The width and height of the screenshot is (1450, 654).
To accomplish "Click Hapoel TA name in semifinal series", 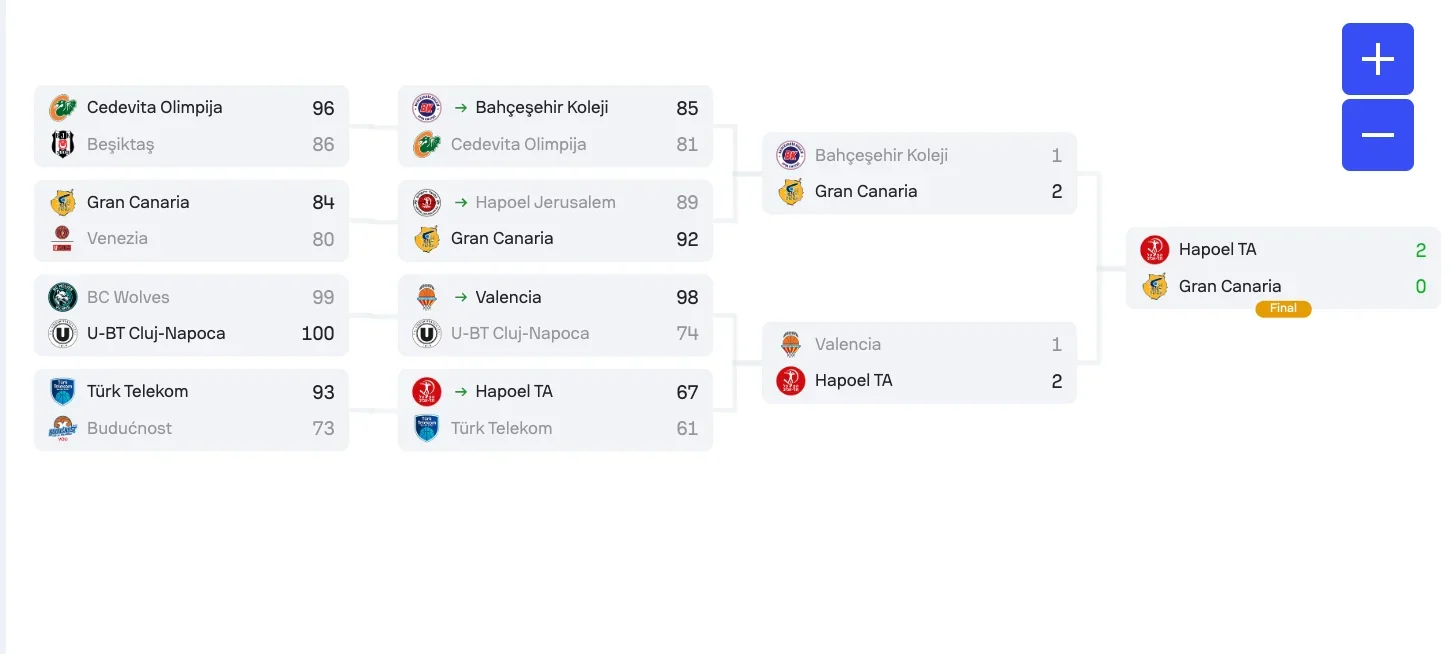I will (853, 380).
